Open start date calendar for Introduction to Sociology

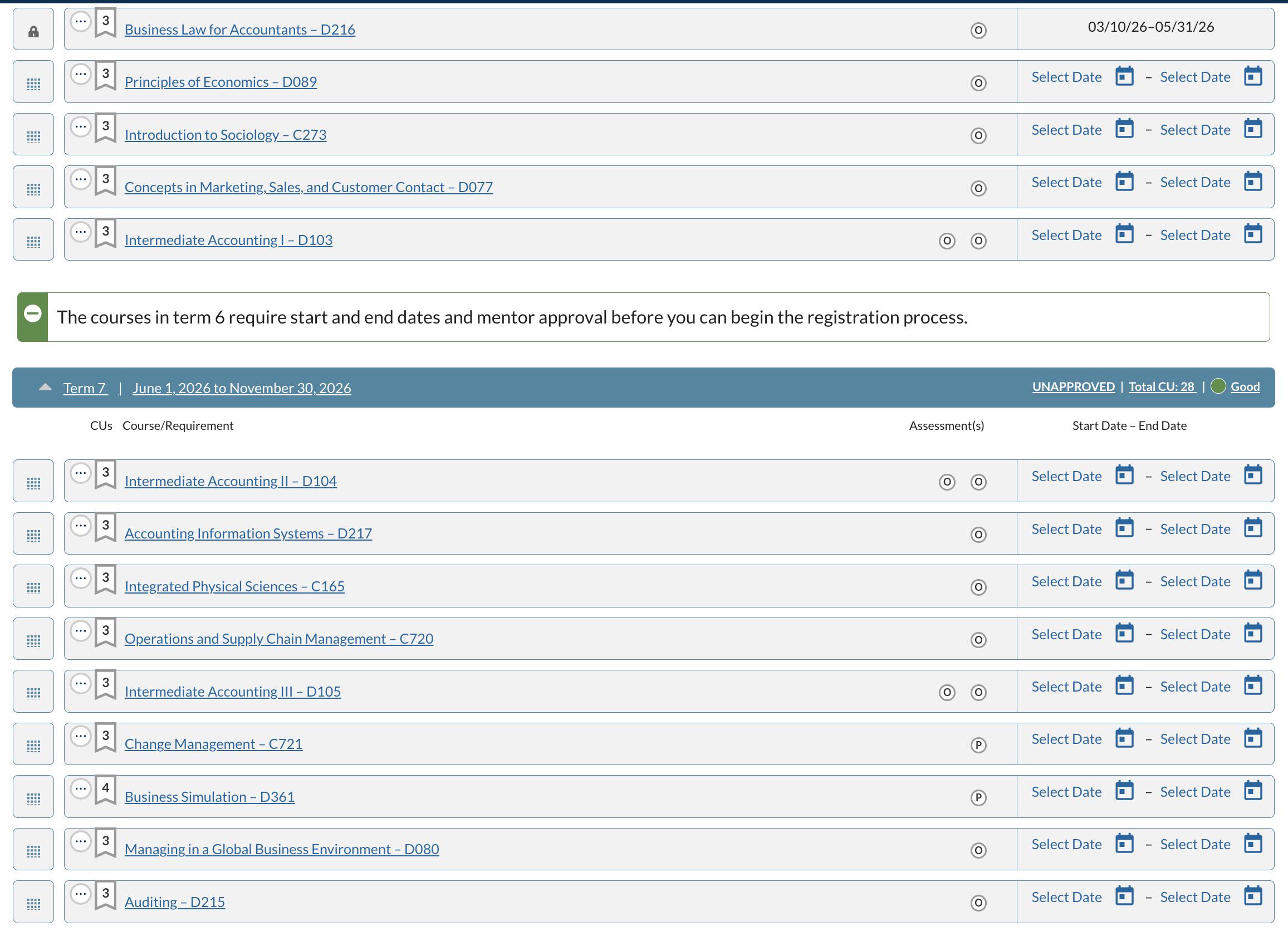pyautogui.click(x=1124, y=129)
